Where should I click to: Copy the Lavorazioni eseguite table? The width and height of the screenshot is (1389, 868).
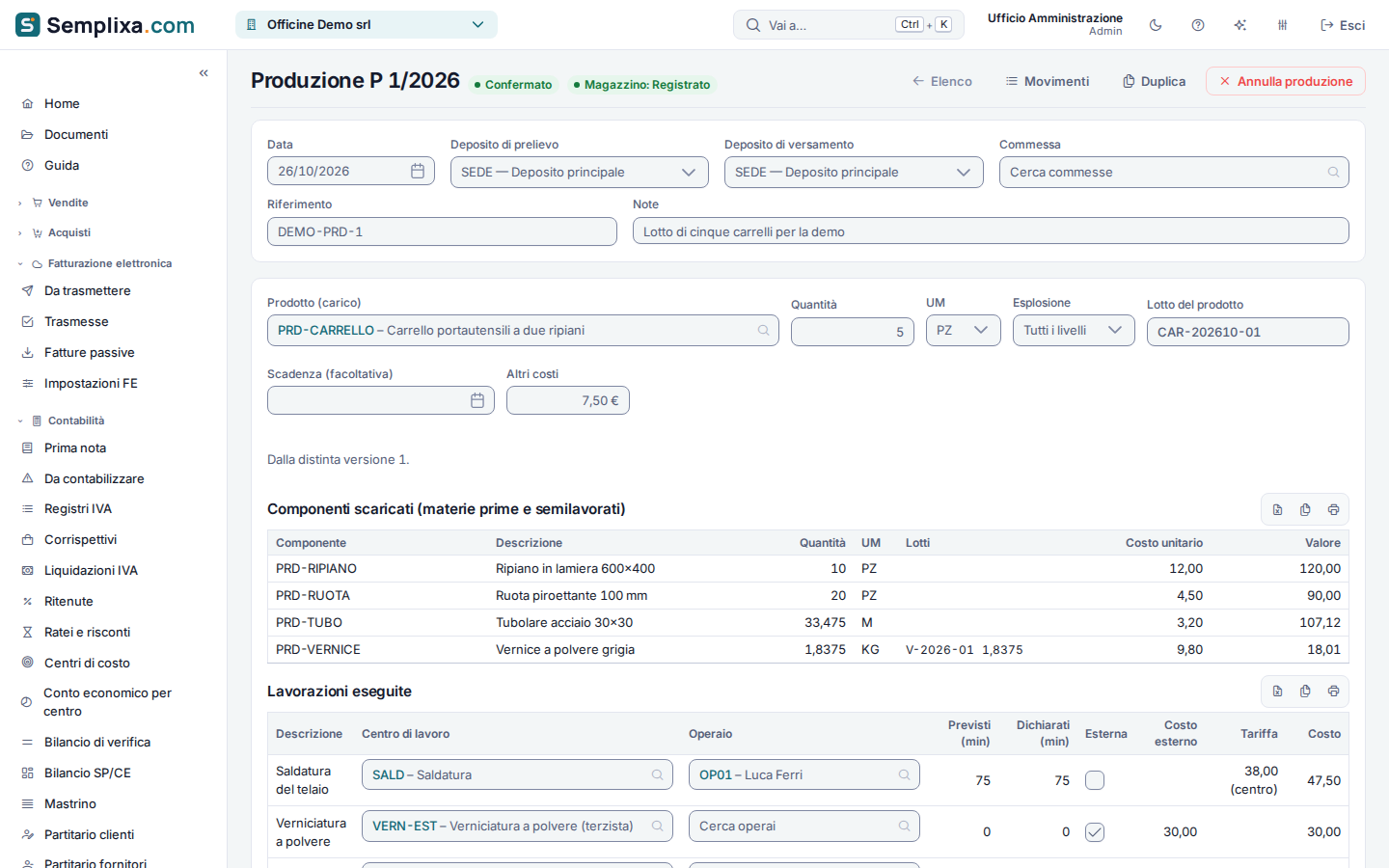click(1305, 692)
